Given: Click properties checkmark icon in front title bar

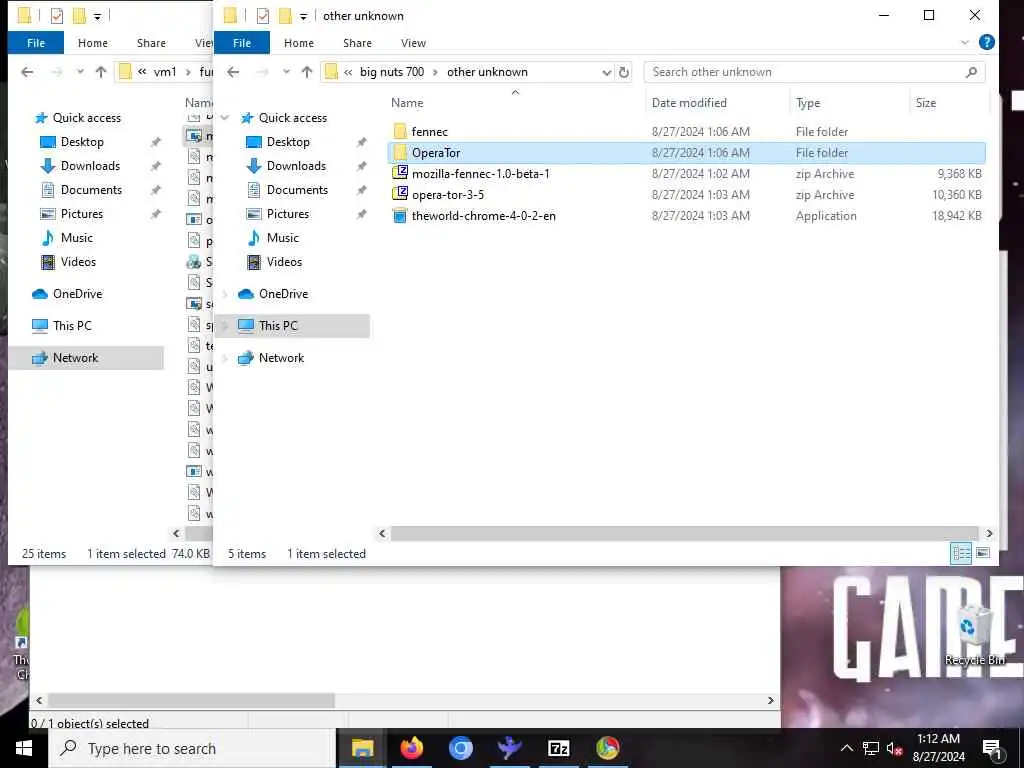Looking at the screenshot, I should [x=263, y=16].
